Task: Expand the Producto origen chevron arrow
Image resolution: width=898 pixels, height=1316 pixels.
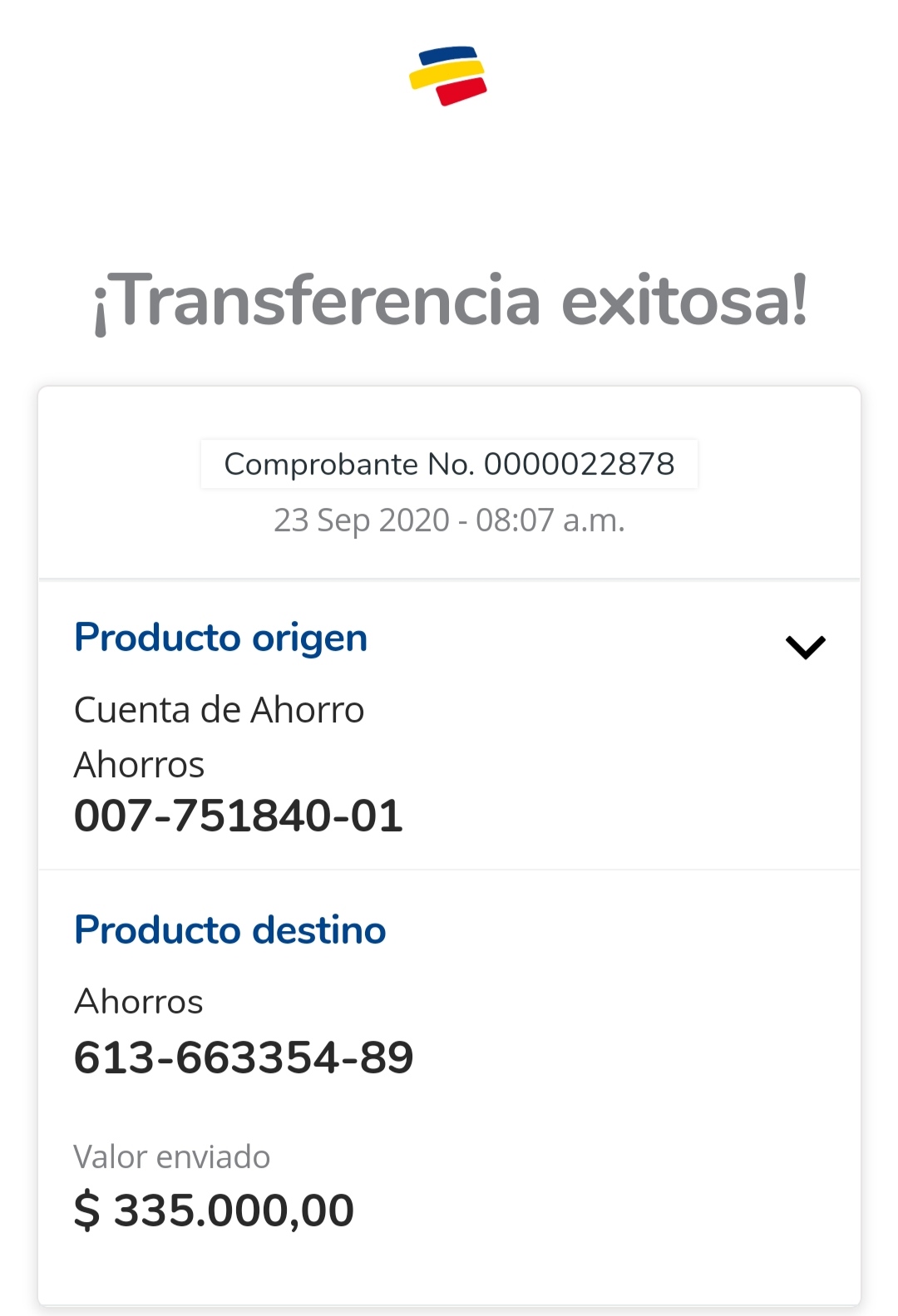Action: 805,647
